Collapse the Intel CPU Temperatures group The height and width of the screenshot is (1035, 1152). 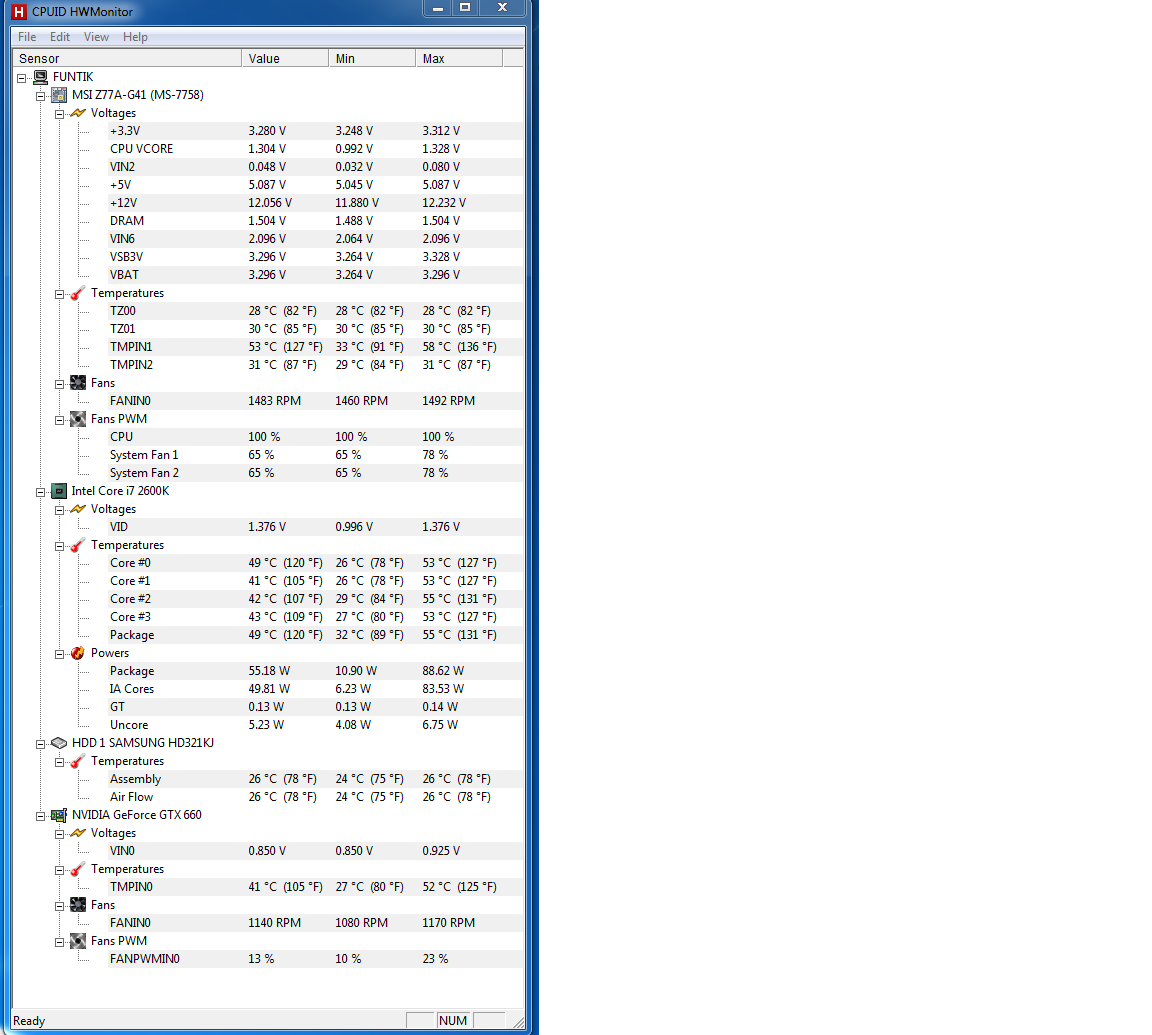(x=60, y=546)
